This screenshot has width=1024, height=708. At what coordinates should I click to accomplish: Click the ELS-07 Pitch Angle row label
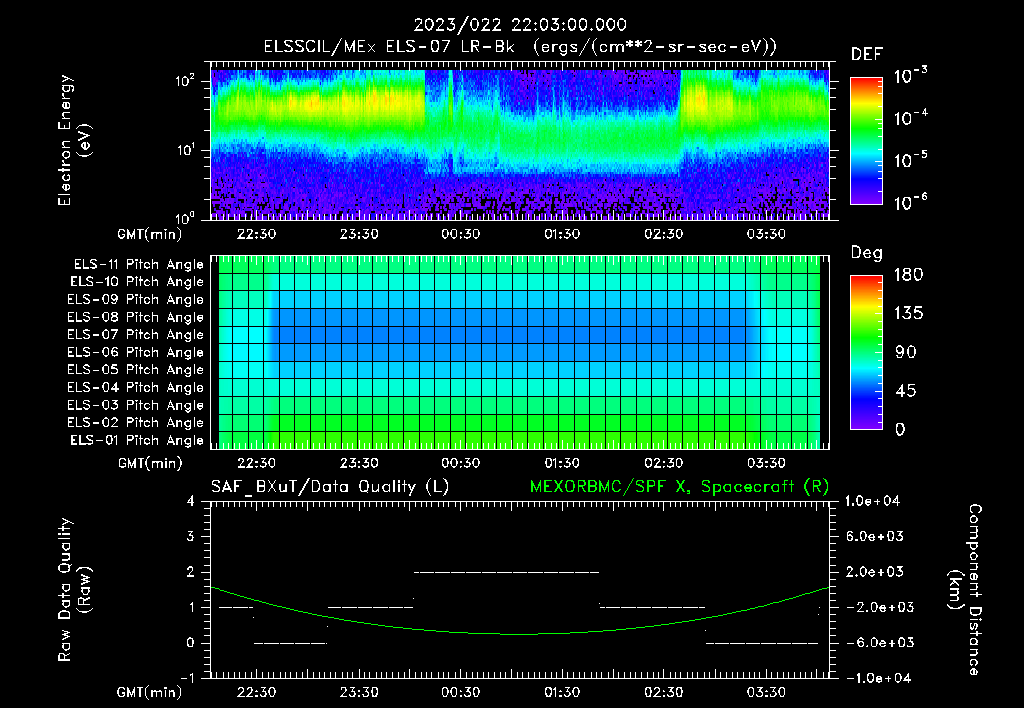135,334
